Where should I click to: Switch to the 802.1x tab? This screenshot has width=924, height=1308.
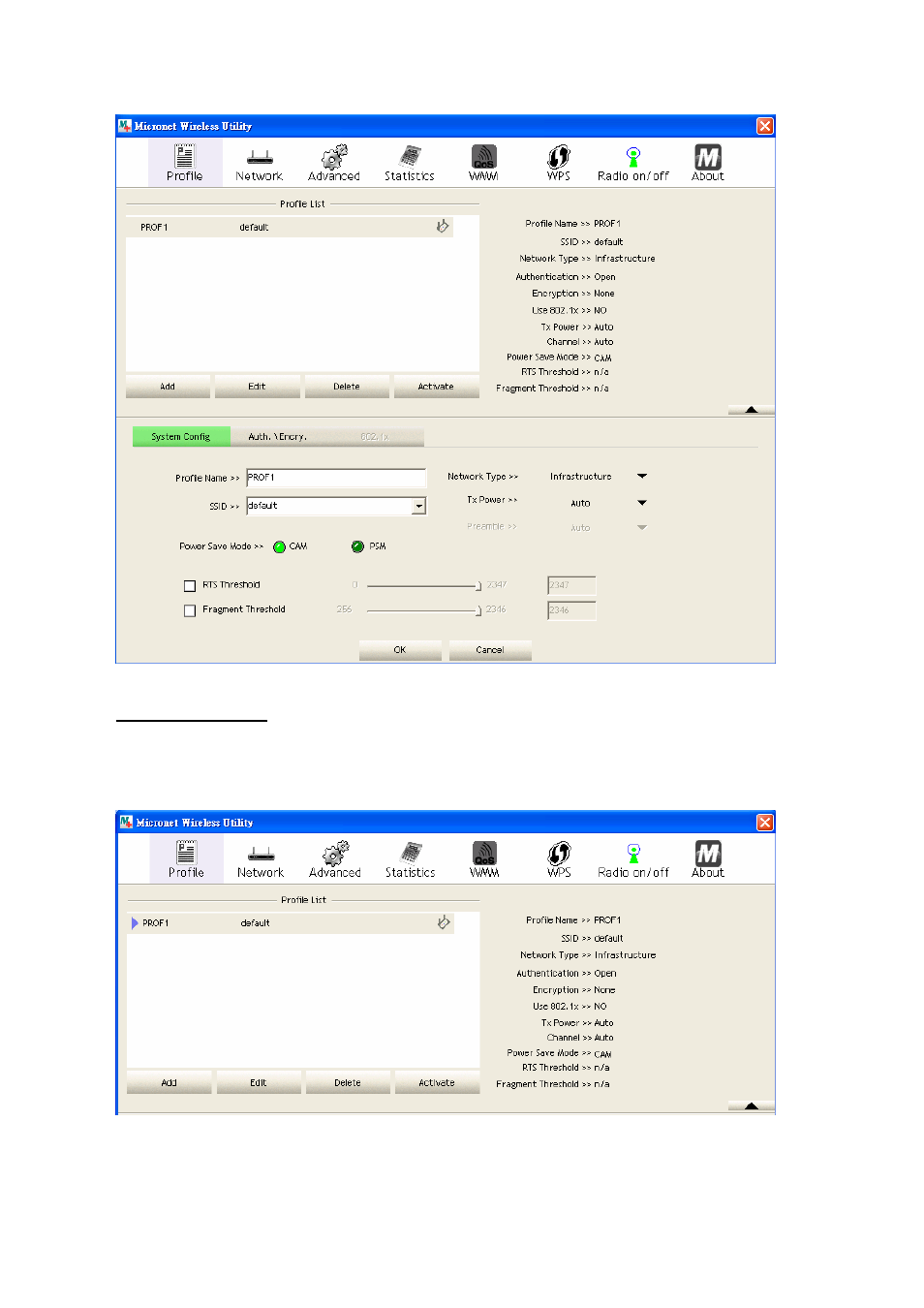375,437
